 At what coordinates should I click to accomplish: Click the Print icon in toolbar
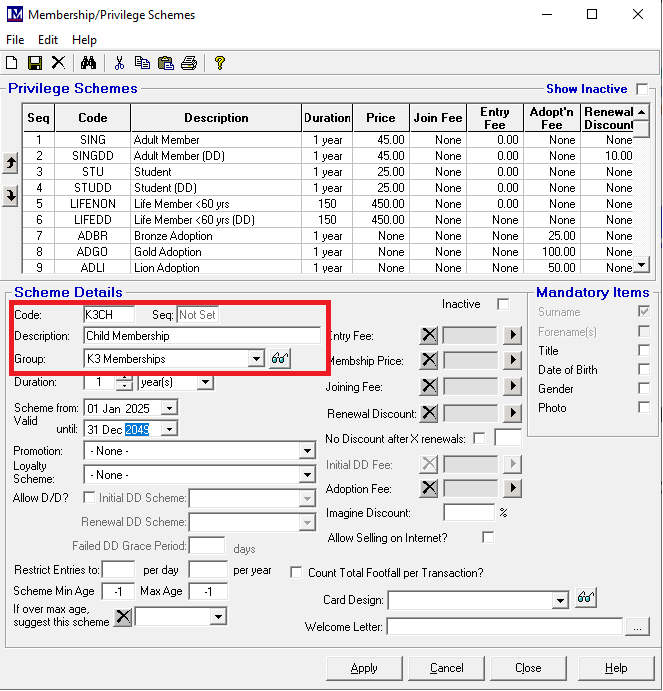[x=188, y=63]
